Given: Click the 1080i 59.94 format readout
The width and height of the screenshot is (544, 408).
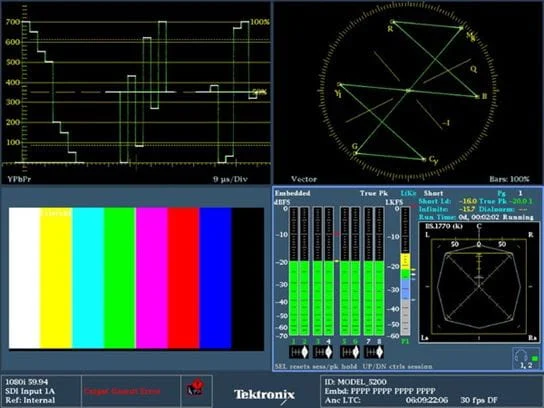Looking at the screenshot, I should pyautogui.click(x=27, y=382).
